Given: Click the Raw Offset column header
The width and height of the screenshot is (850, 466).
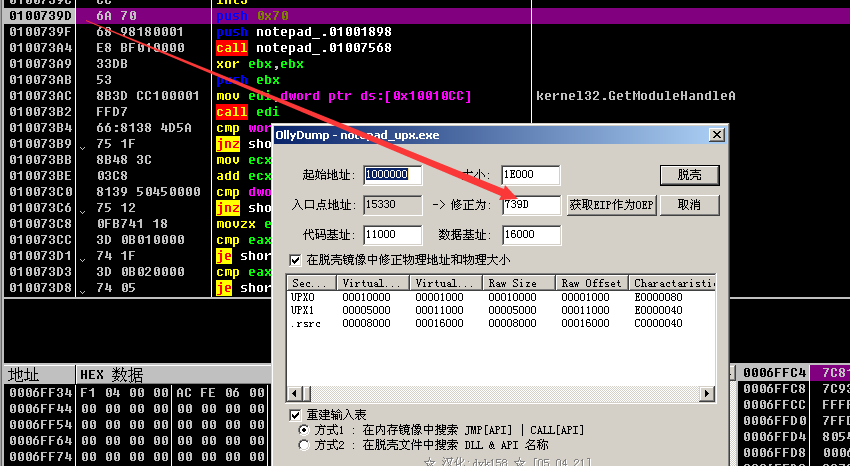Looking at the screenshot, I should tap(592, 283).
